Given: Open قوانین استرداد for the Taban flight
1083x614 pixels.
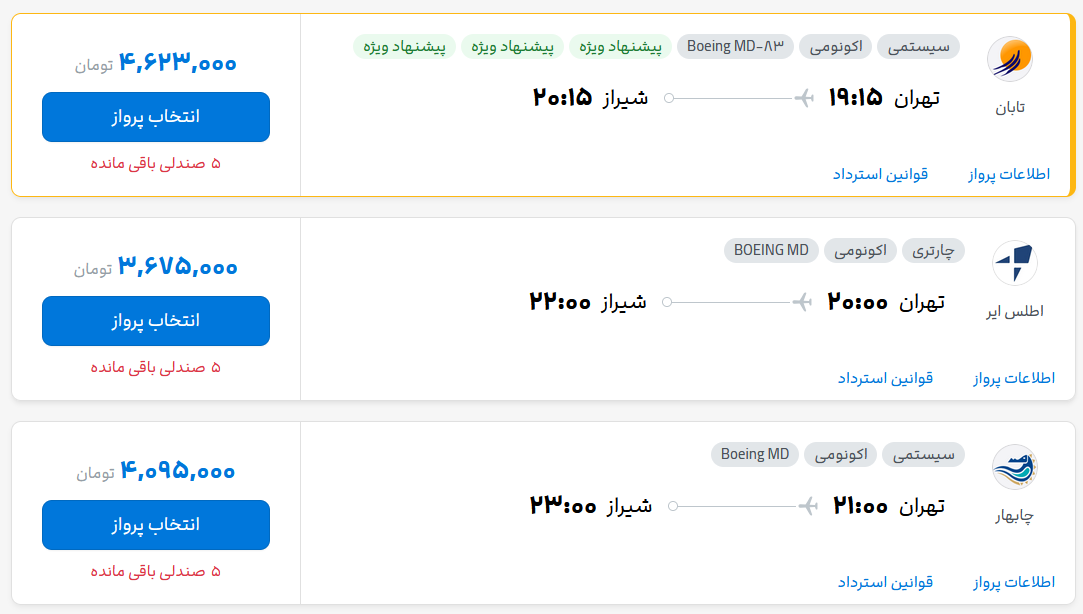Looking at the screenshot, I should pyautogui.click(x=880, y=174).
